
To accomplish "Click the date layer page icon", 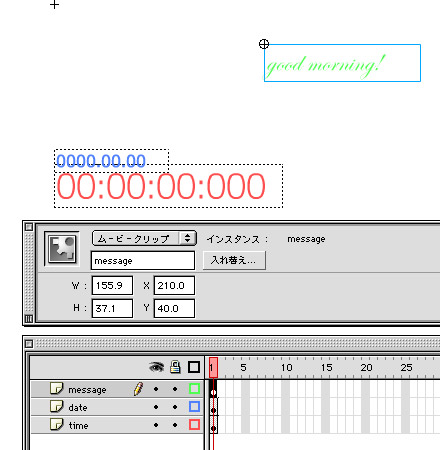I will [56, 406].
